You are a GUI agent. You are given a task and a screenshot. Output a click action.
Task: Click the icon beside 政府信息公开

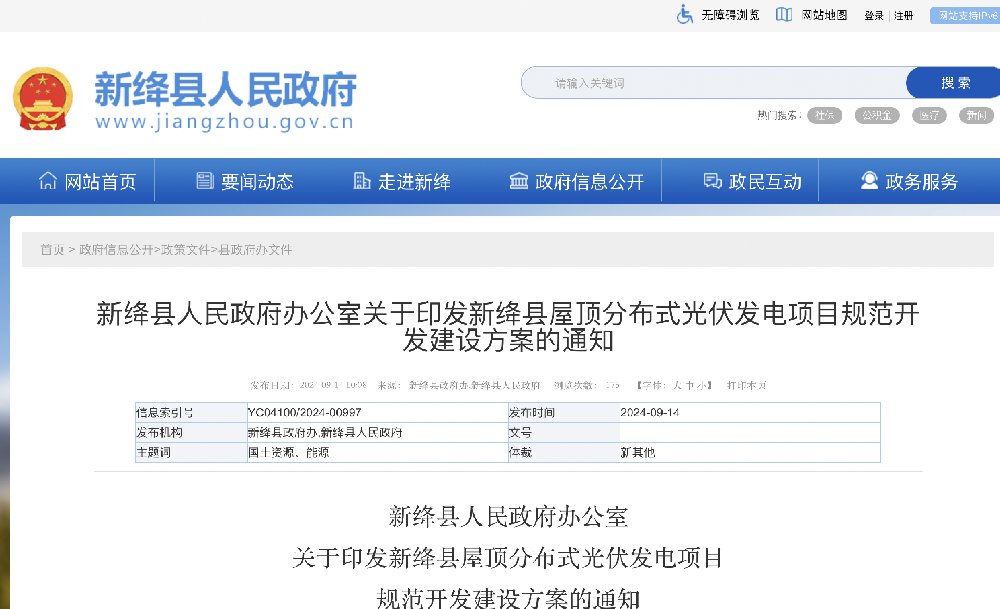pyautogui.click(x=518, y=180)
